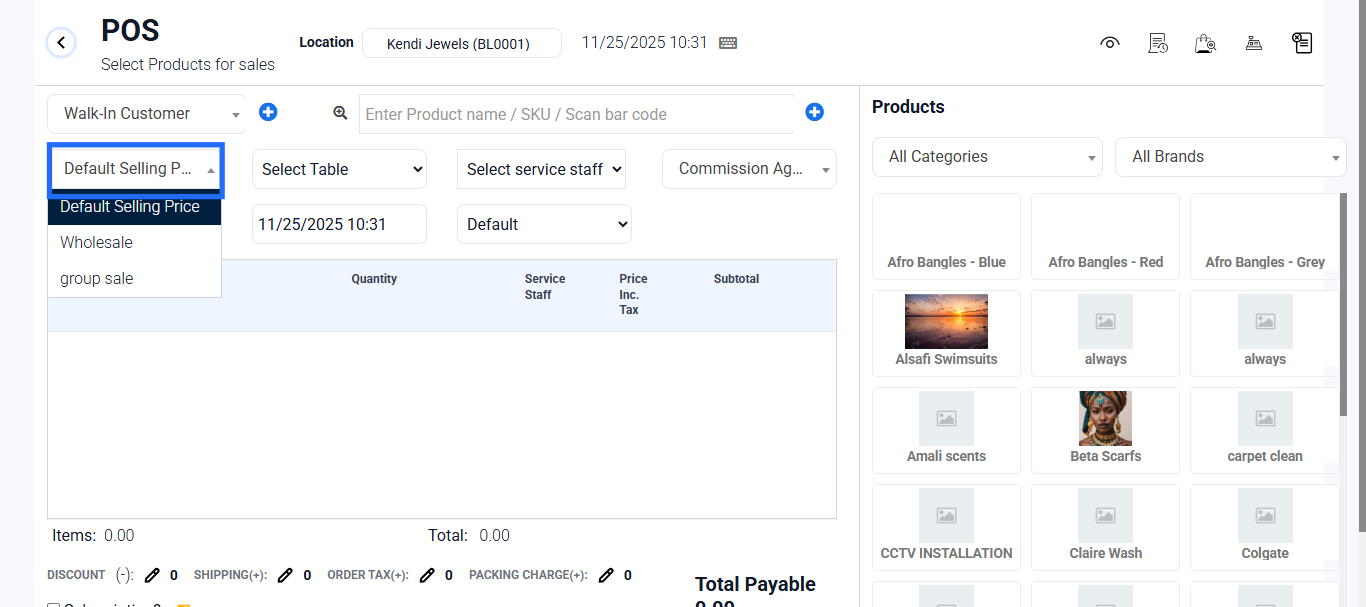Click the eye view icon in header
This screenshot has width=1366, height=607.
[1109, 43]
